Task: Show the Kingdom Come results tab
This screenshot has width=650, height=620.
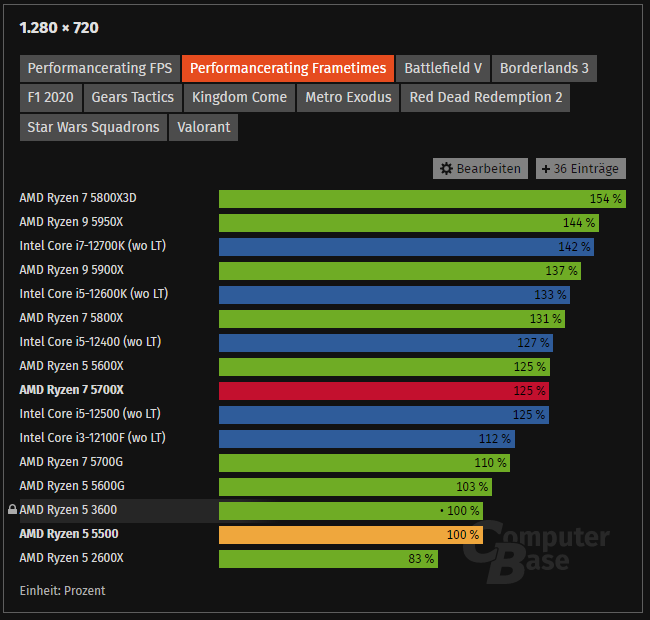Action: click(239, 98)
